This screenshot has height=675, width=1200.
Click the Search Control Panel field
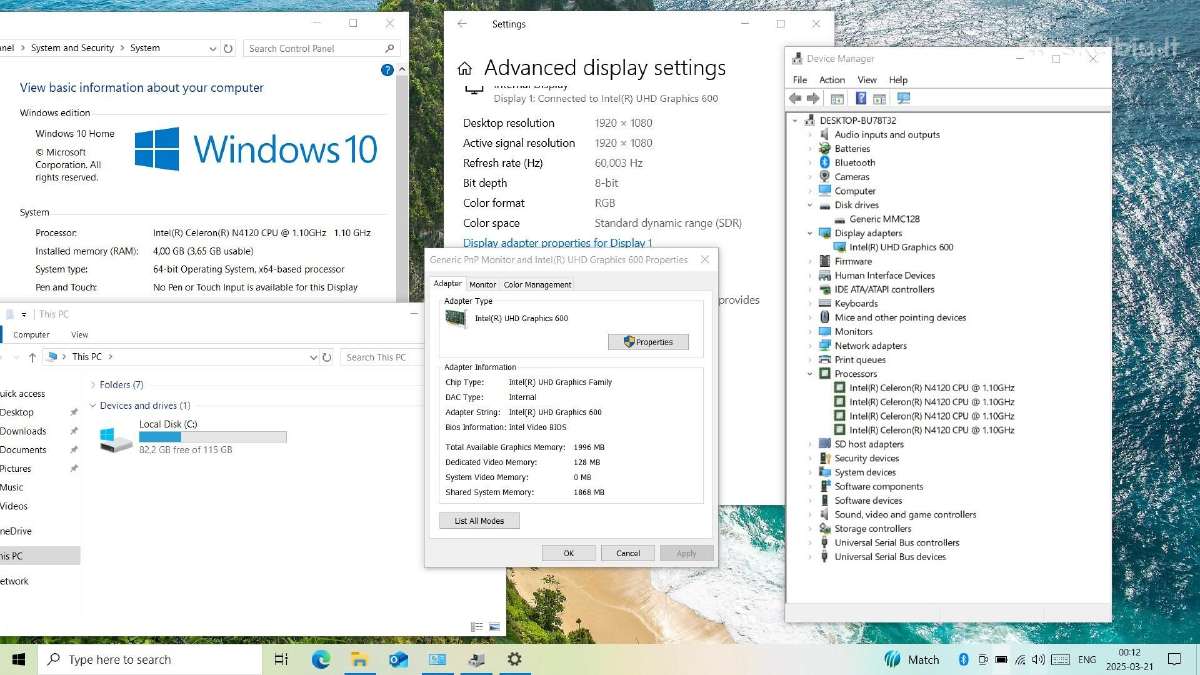(321, 48)
